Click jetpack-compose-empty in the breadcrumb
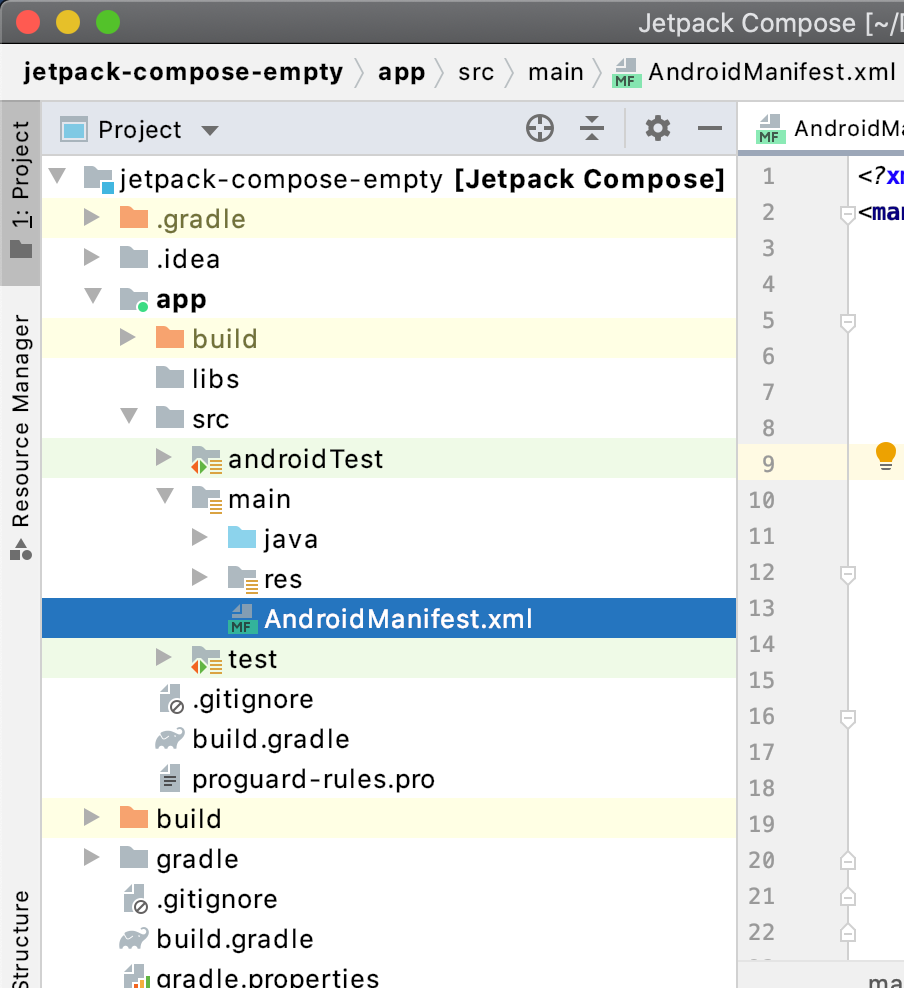The height and width of the screenshot is (988, 904). tap(183, 72)
